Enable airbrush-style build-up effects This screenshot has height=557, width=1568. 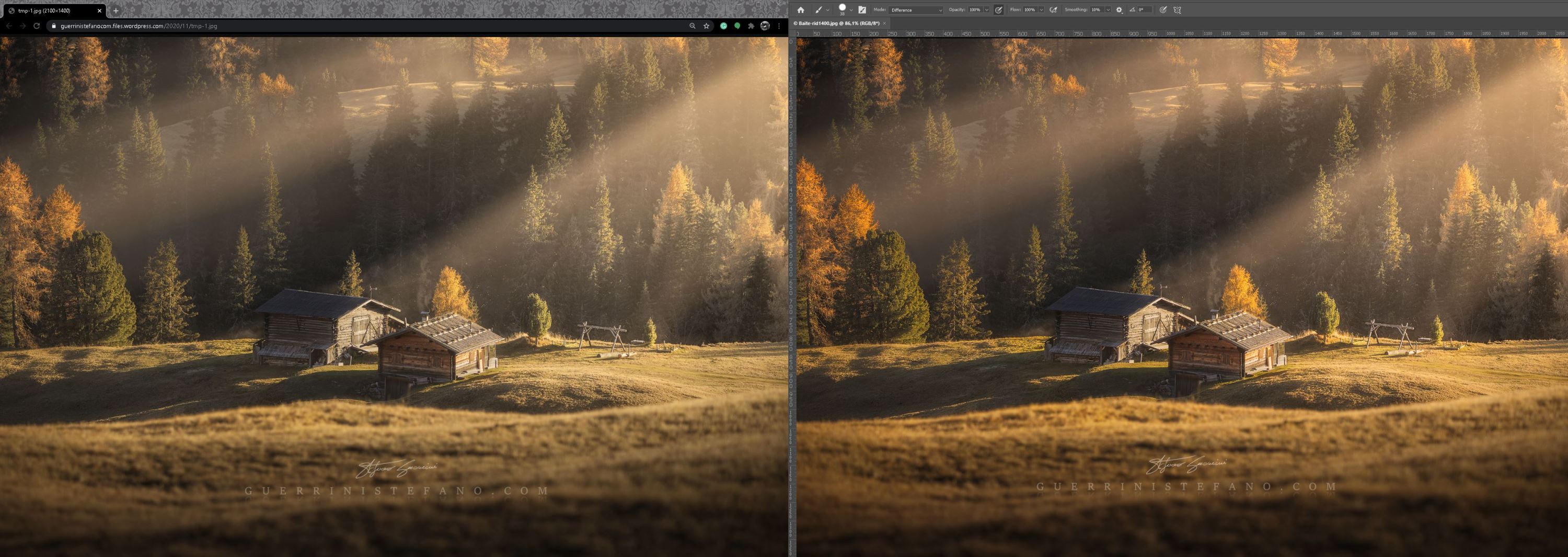[1053, 10]
